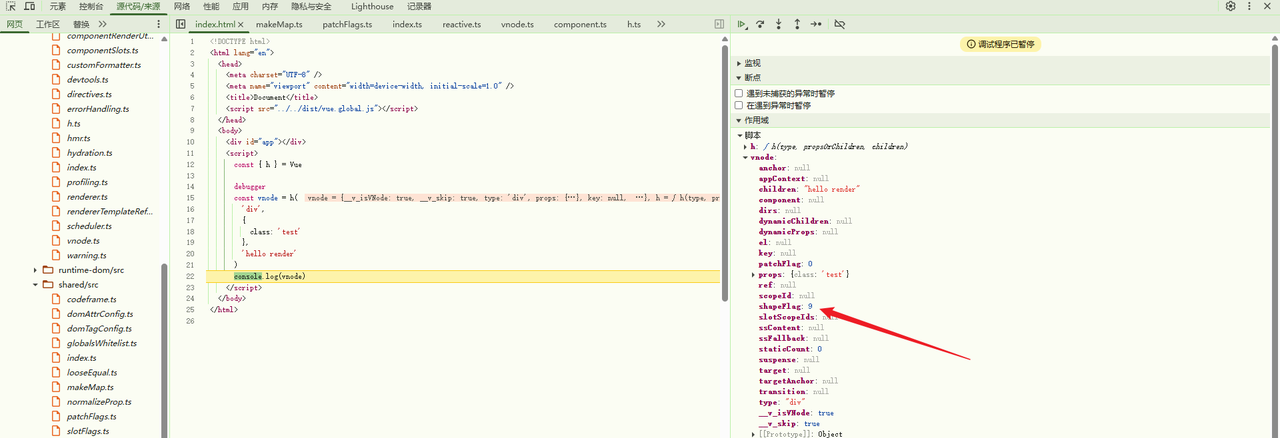Viewport: 1280px width, 438px height.
Task: Step out of current function
Action: (798, 23)
